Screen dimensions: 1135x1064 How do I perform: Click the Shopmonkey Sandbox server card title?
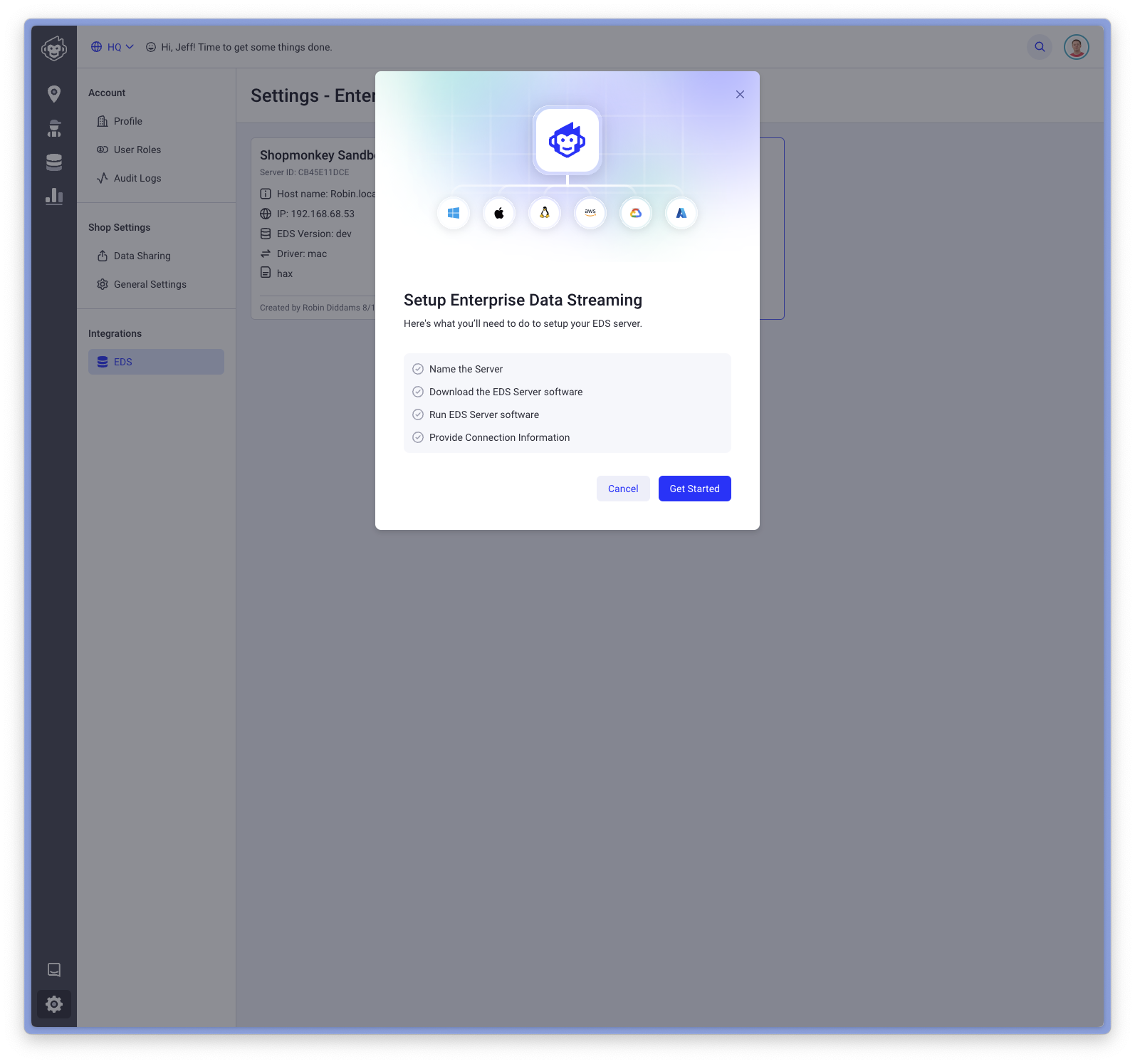(x=318, y=155)
